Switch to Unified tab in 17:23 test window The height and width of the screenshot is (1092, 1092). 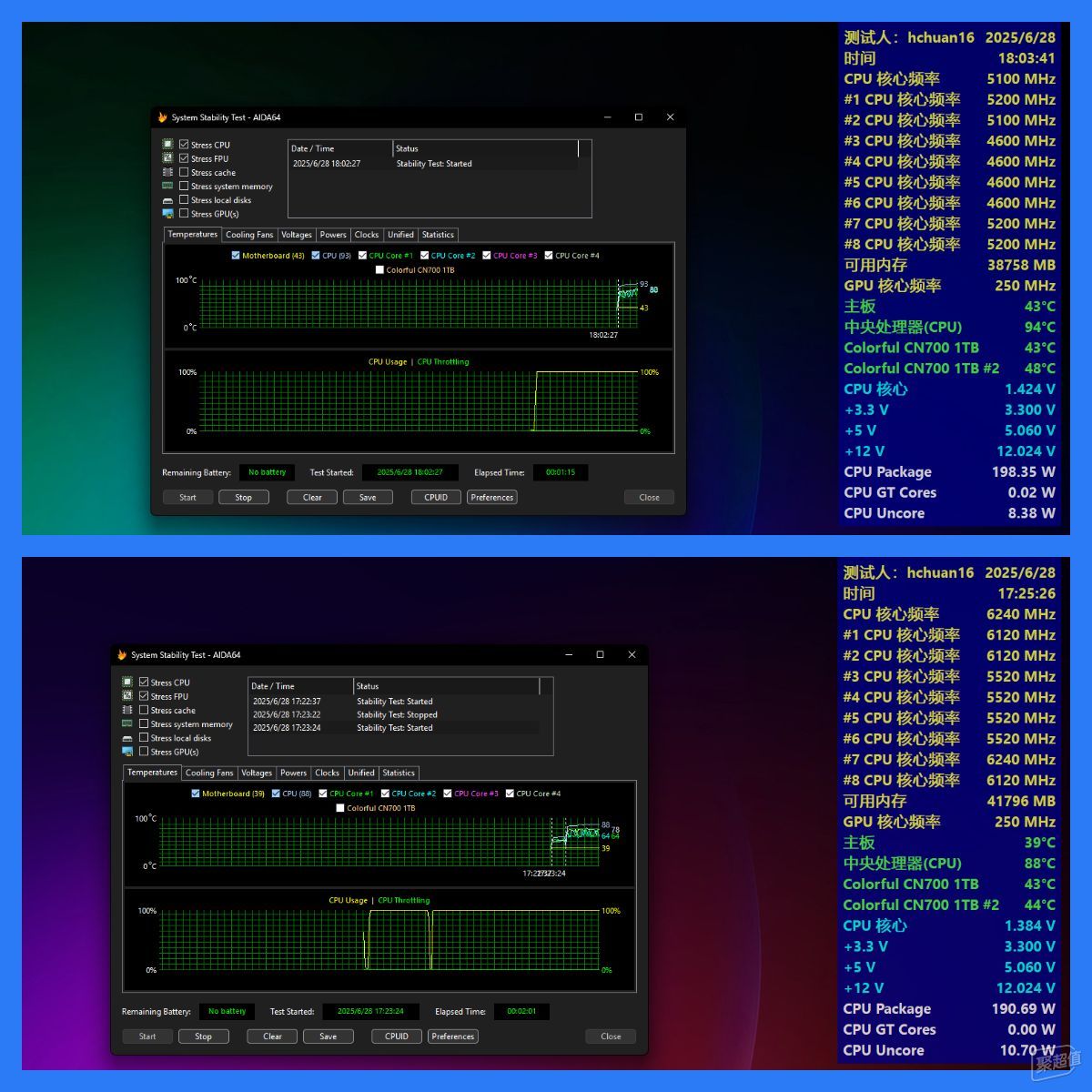[x=361, y=773]
